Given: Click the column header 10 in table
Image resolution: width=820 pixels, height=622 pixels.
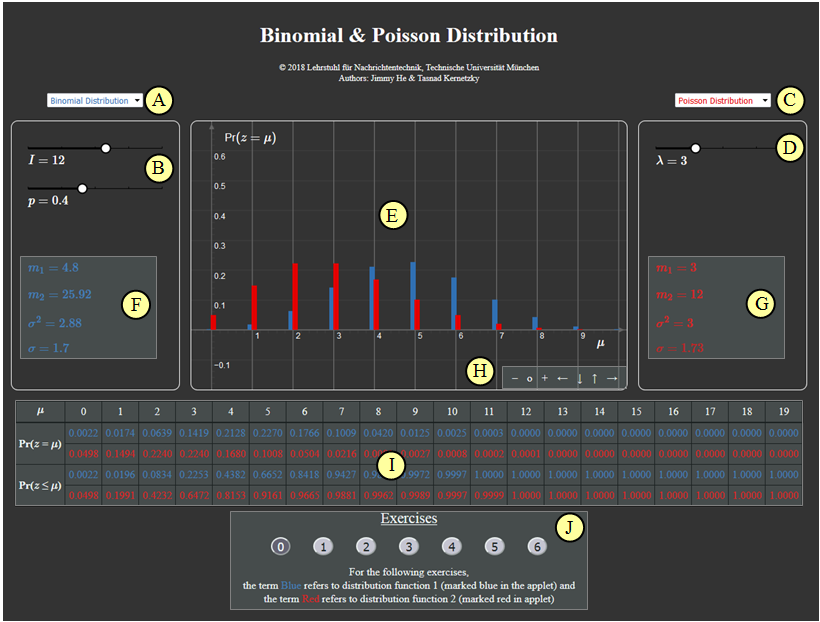Looking at the screenshot, I should click(x=452, y=411).
